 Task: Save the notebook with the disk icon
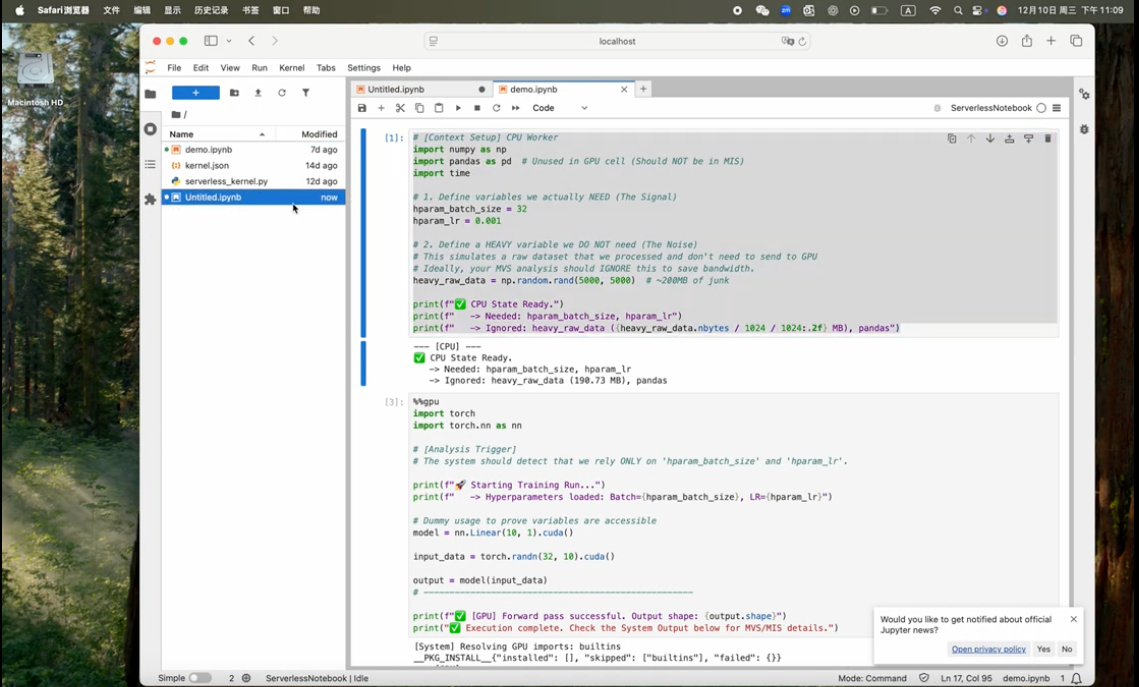click(362, 108)
